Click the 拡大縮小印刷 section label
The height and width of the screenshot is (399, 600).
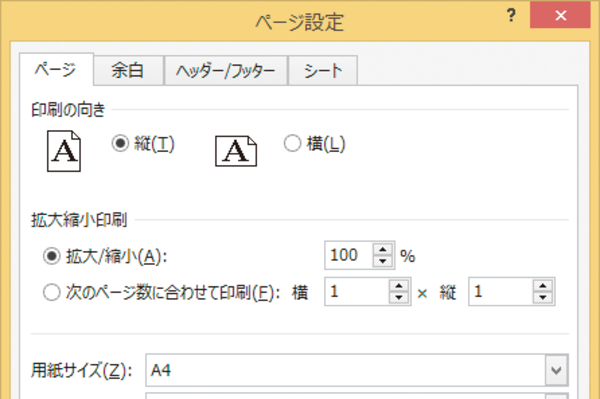tap(79, 220)
